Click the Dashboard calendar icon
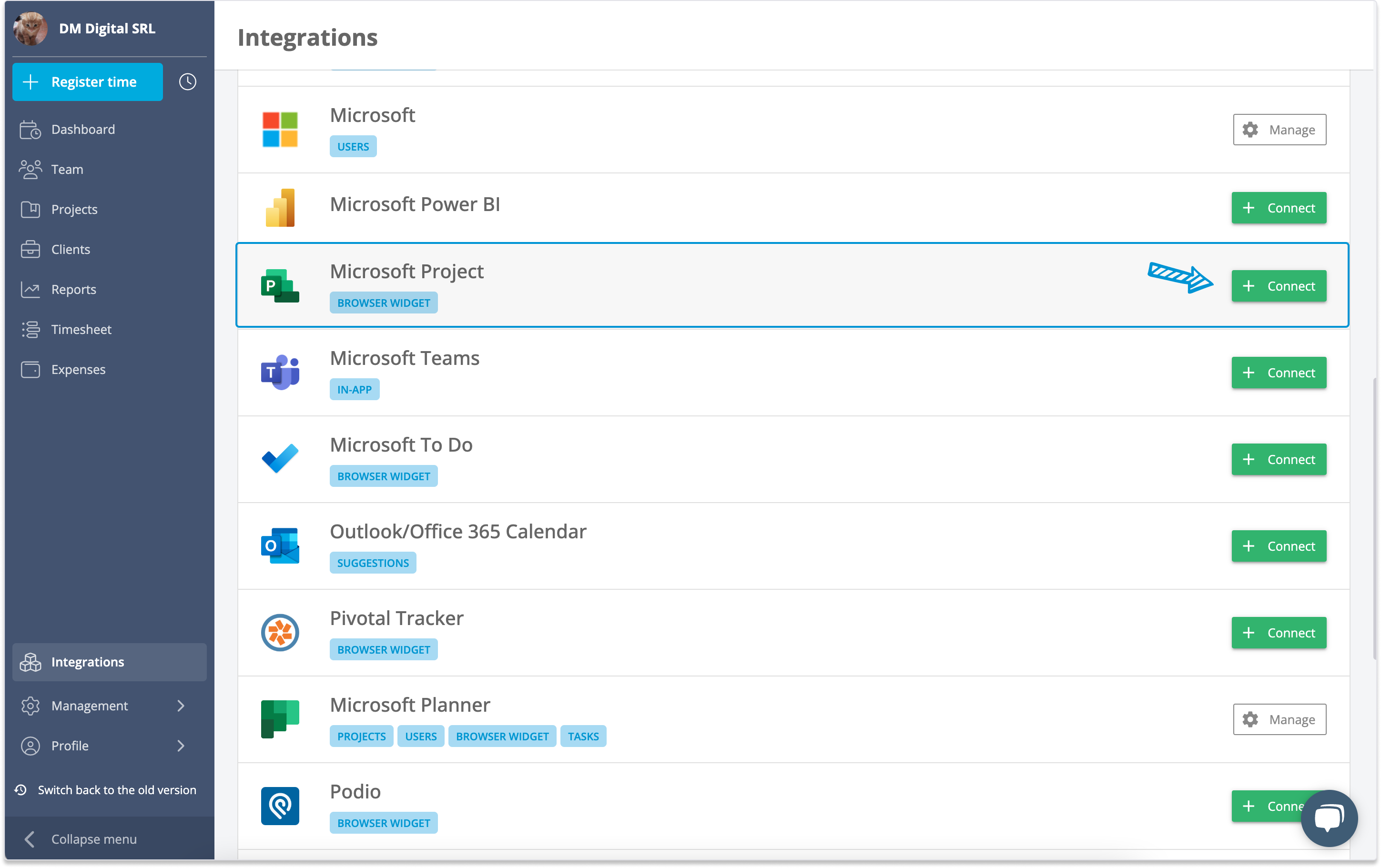The width and height of the screenshot is (1381, 868). pyautogui.click(x=30, y=130)
